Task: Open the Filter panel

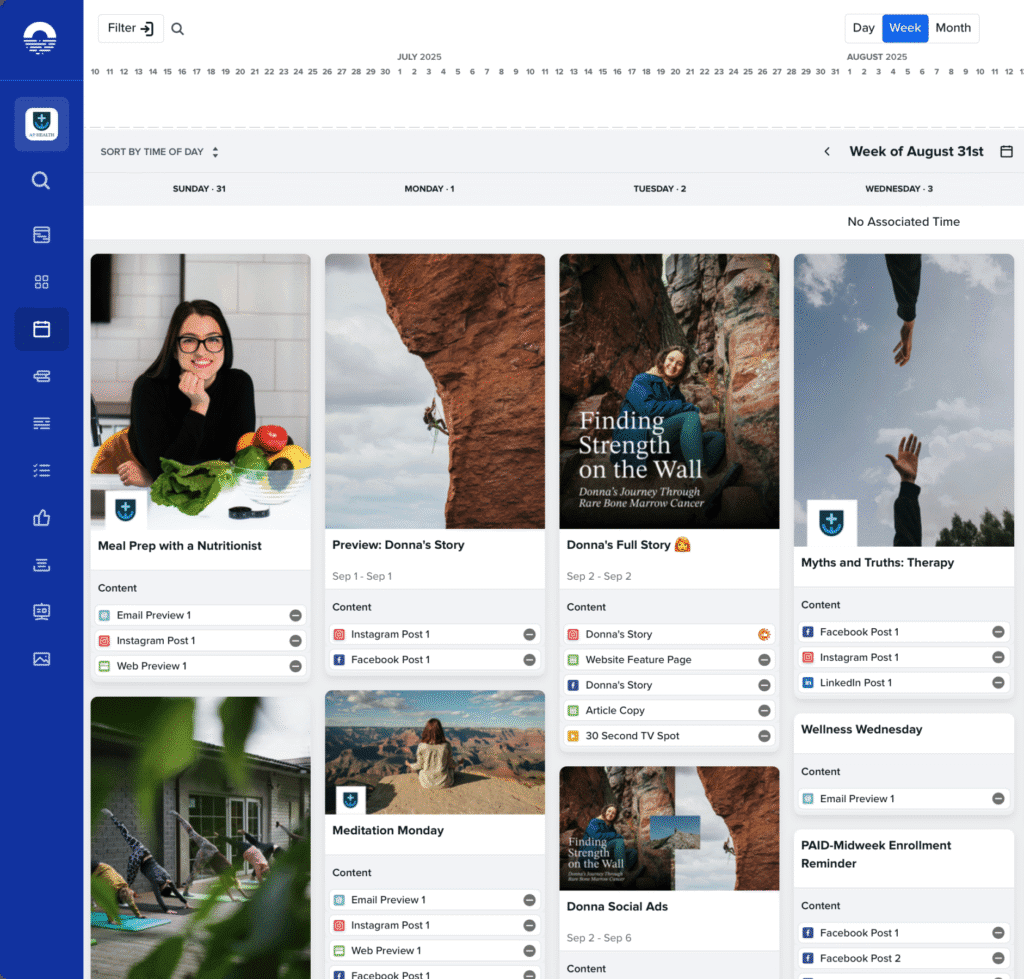Action: tap(131, 29)
